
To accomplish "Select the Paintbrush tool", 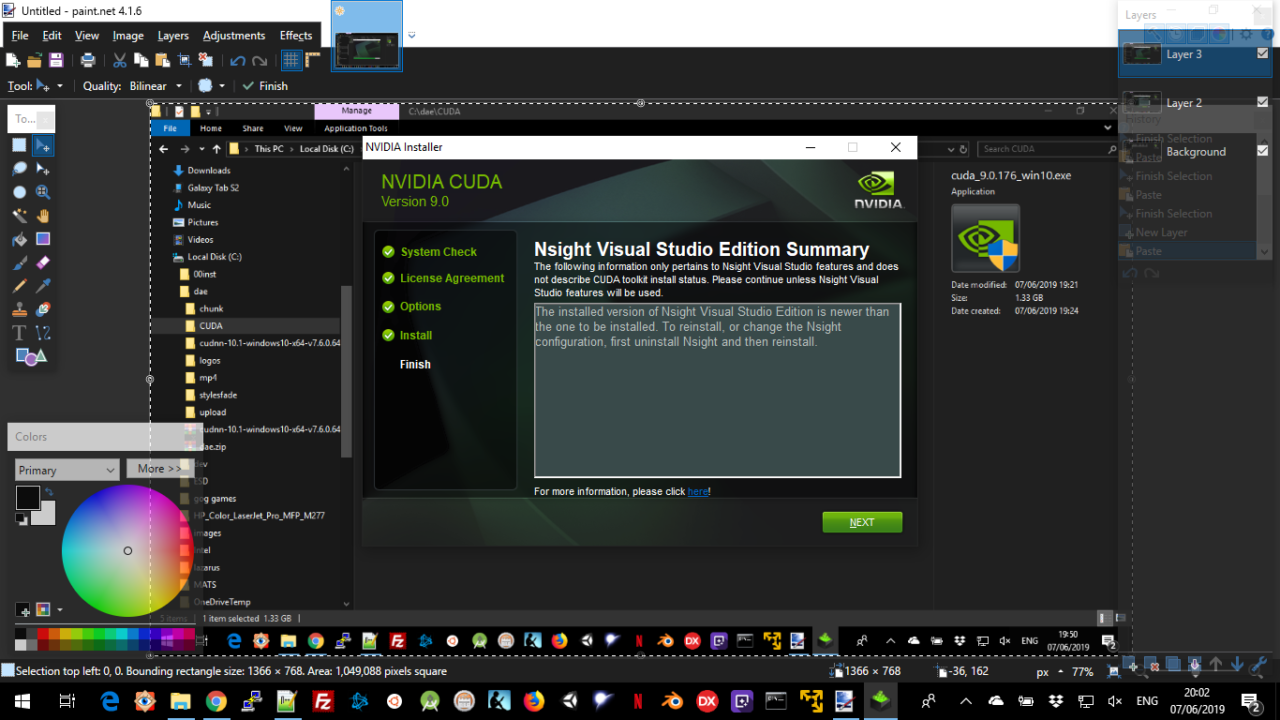I will coord(19,263).
